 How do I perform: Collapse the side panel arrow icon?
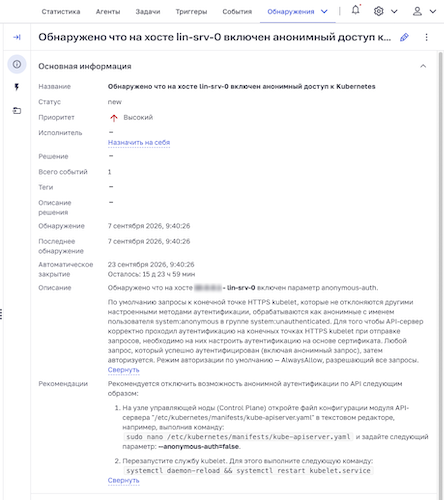tap(17, 37)
